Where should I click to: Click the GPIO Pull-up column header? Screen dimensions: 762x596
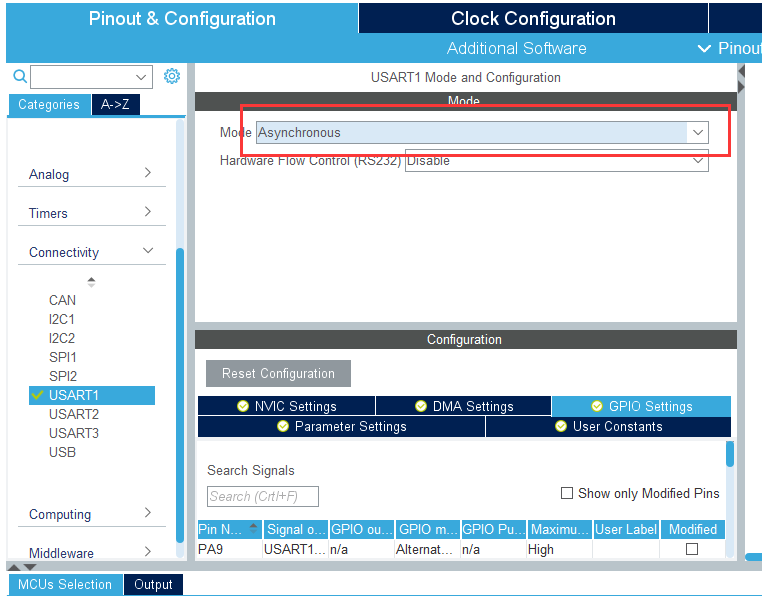[494, 529]
